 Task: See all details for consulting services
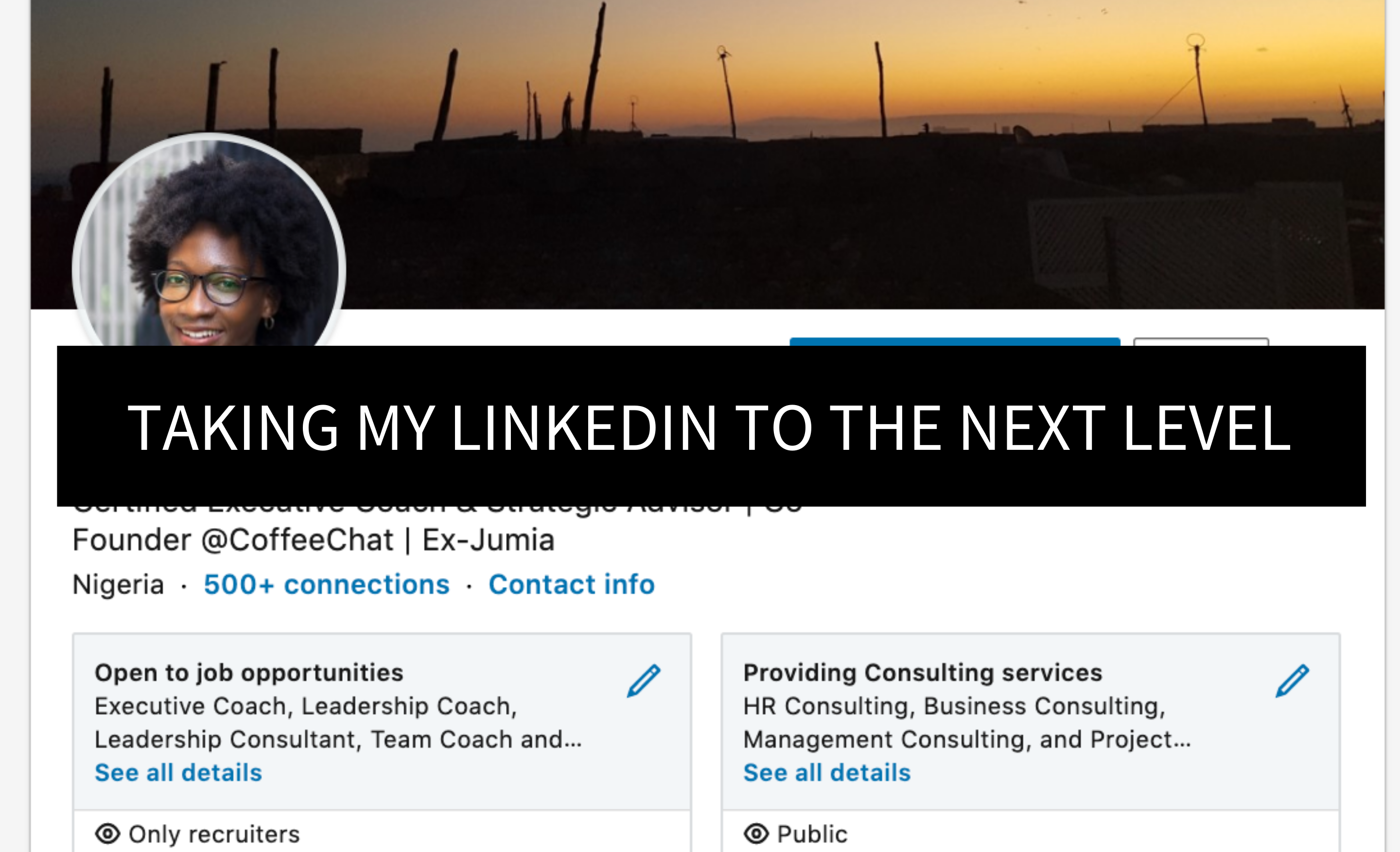pyautogui.click(x=827, y=772)
